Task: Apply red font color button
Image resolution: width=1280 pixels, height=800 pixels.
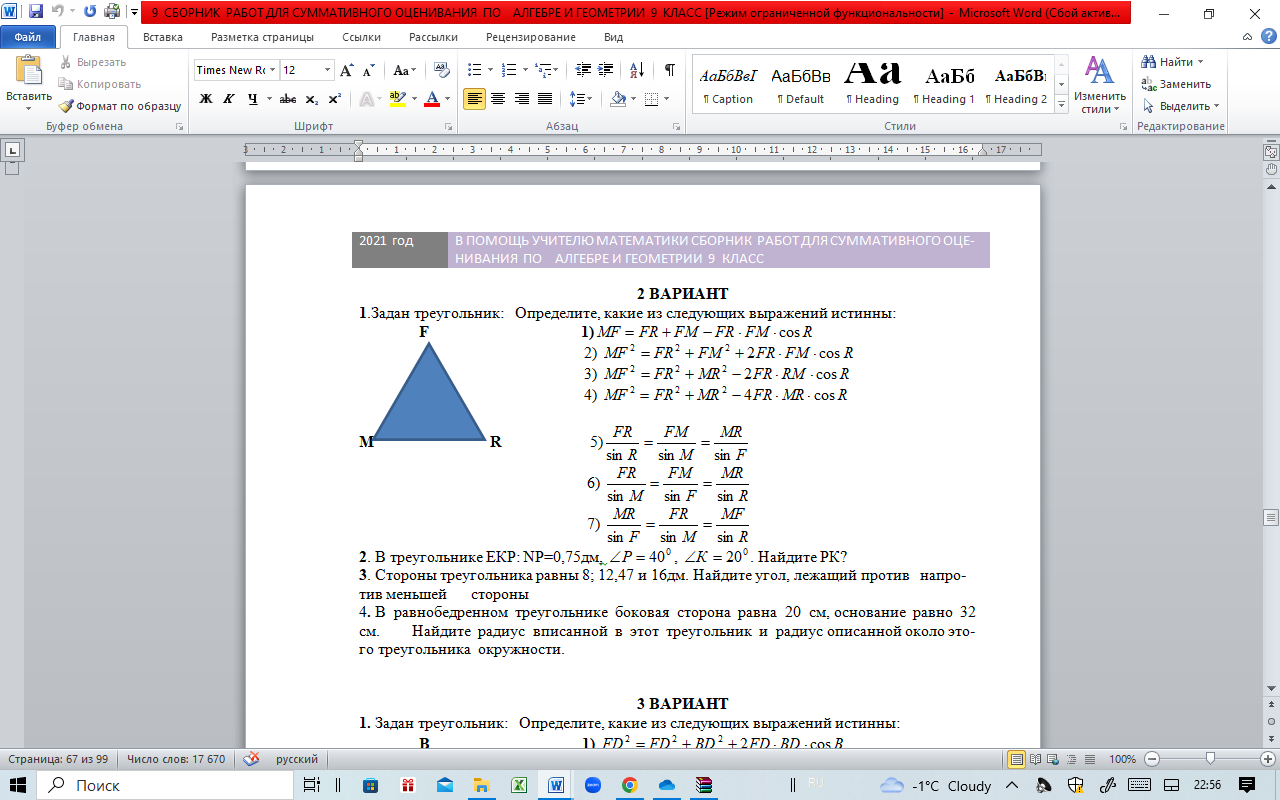Action: click(x=432, y=99)
